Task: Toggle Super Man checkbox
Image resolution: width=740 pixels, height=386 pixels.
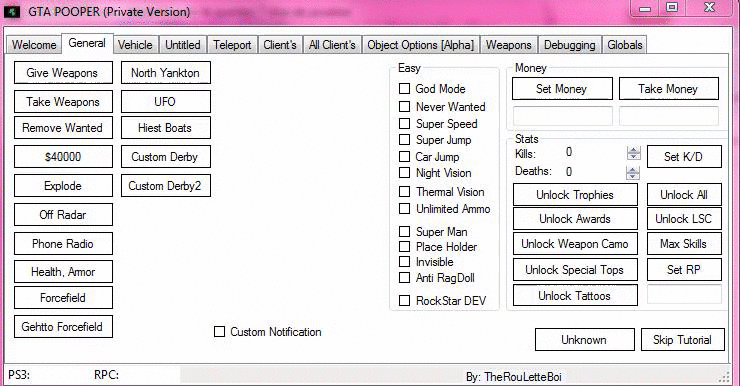Action: point(404,232)
